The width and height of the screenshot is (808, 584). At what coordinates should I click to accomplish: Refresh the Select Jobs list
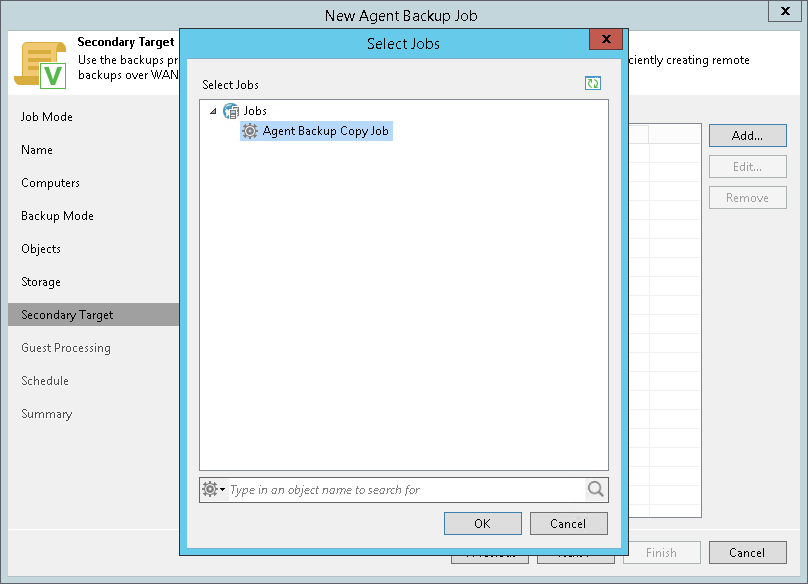593,83
